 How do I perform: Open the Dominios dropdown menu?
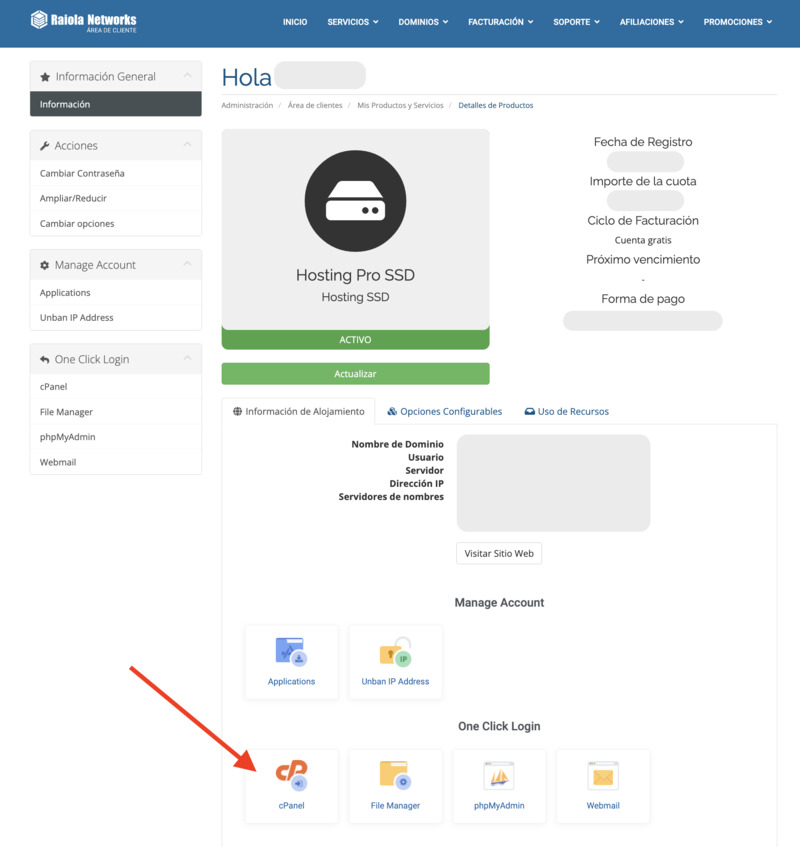423,22
